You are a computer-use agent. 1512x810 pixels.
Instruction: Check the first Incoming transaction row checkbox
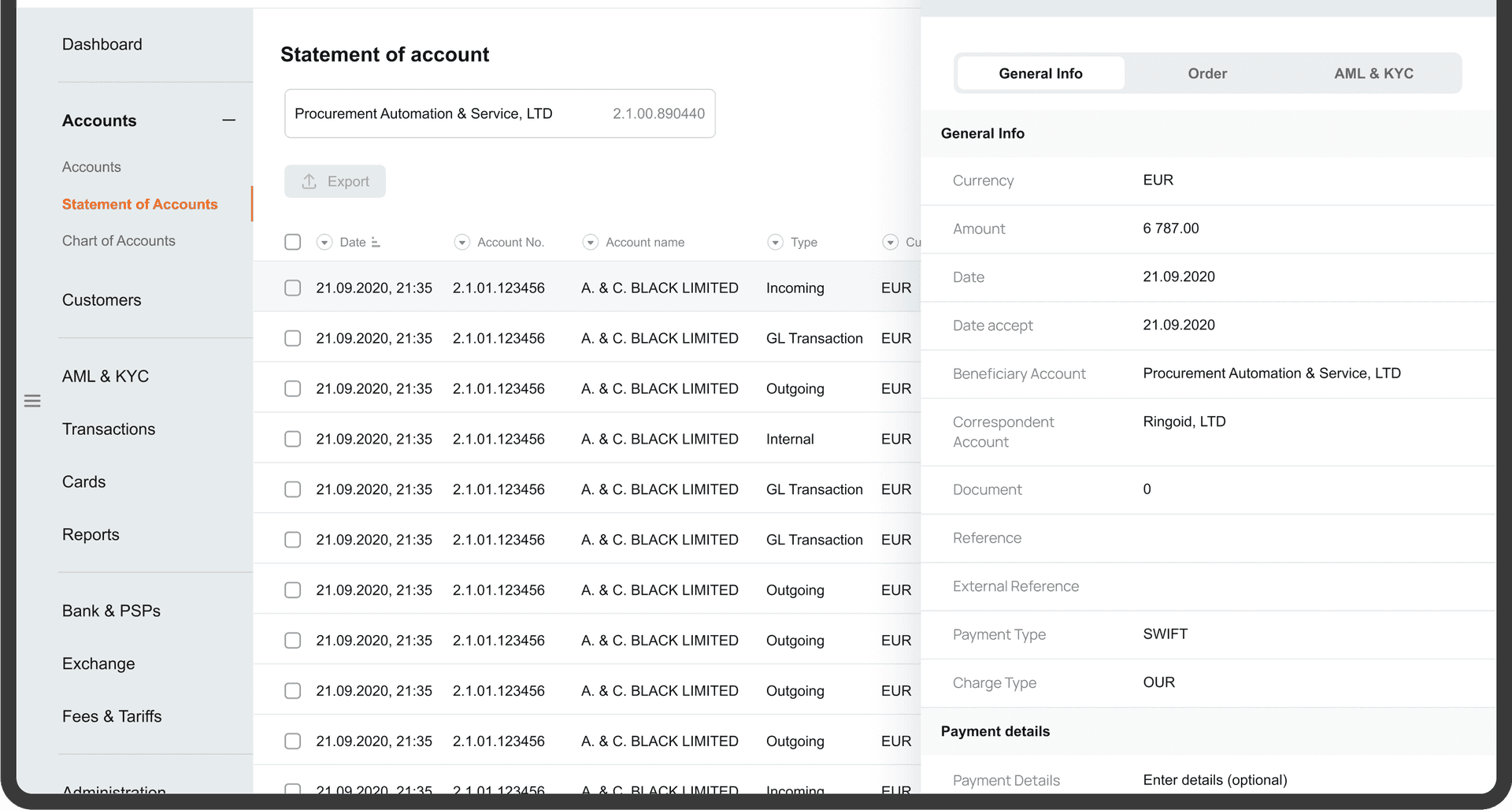[293, 288]
